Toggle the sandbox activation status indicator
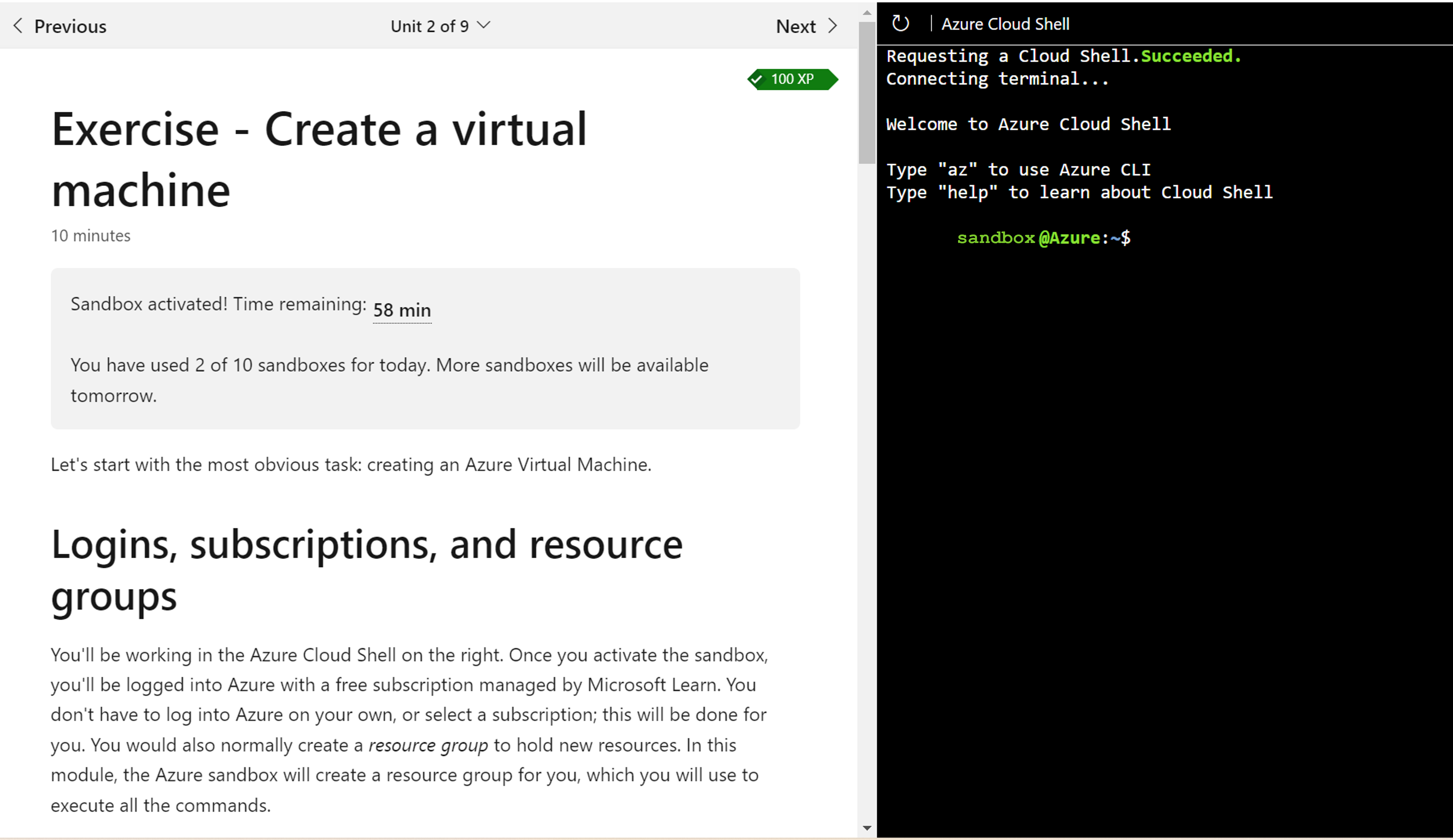The width and height of the screenshot is (1453, 840). pyautogui.click(x=220, y=305)
